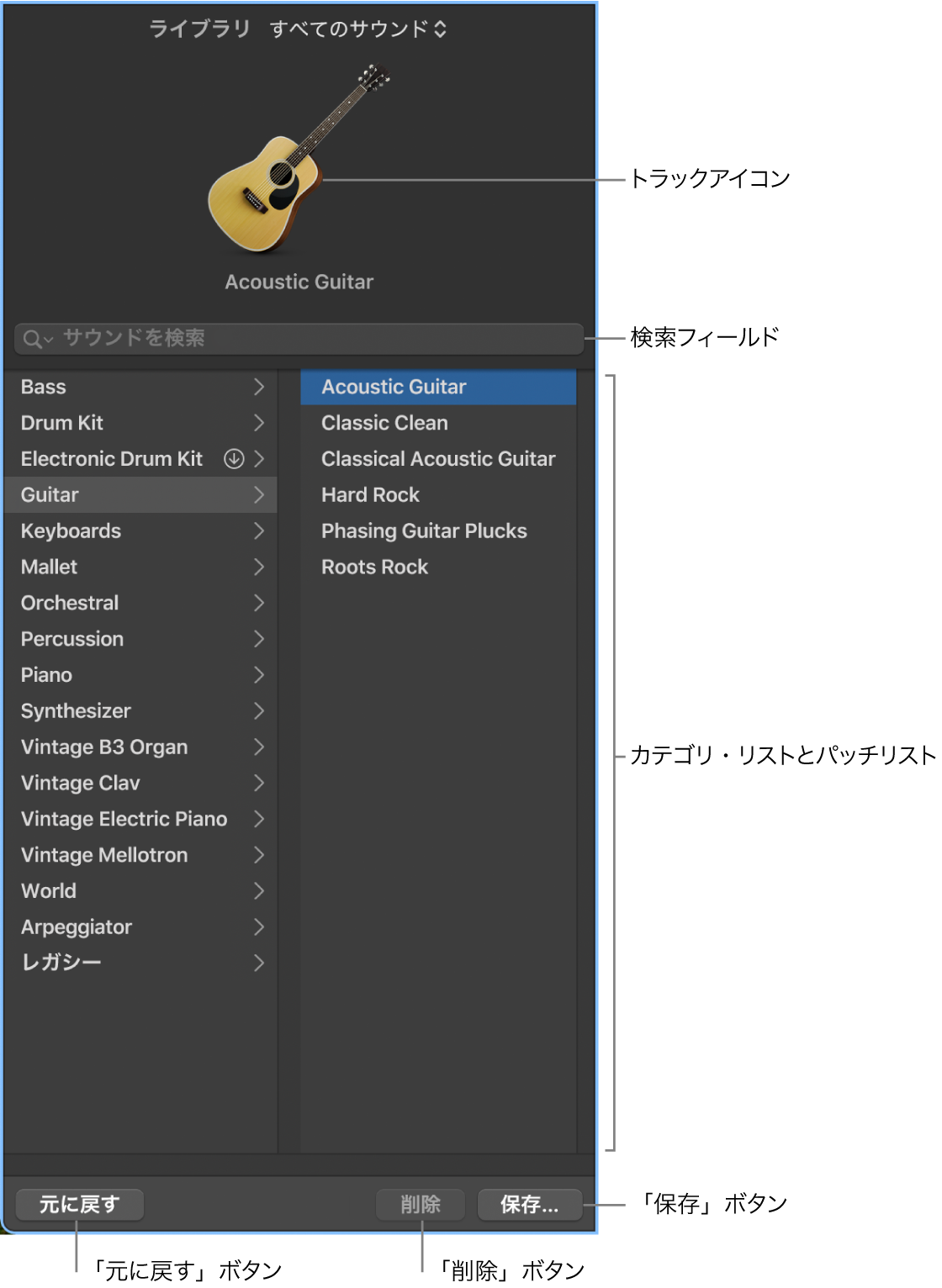This screenshot has height=1288, width=942.
Task: Click the 保存... save button
Action: [x=529, y=1205]
